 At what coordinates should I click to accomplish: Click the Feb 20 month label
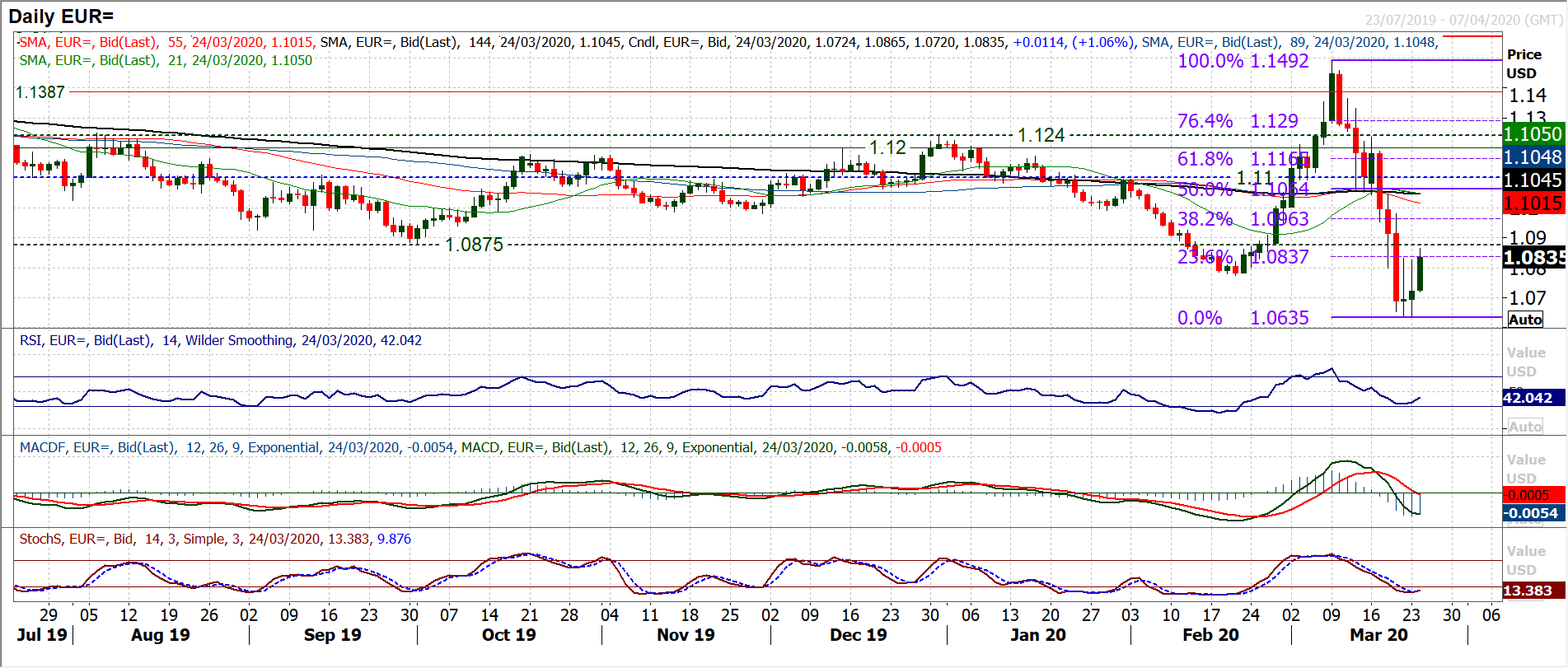(x=1210, y=635)
